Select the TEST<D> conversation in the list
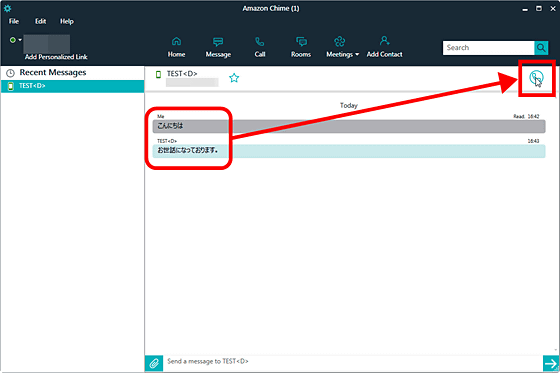Screen dimensions: 560x373 [x=72, y=86]
